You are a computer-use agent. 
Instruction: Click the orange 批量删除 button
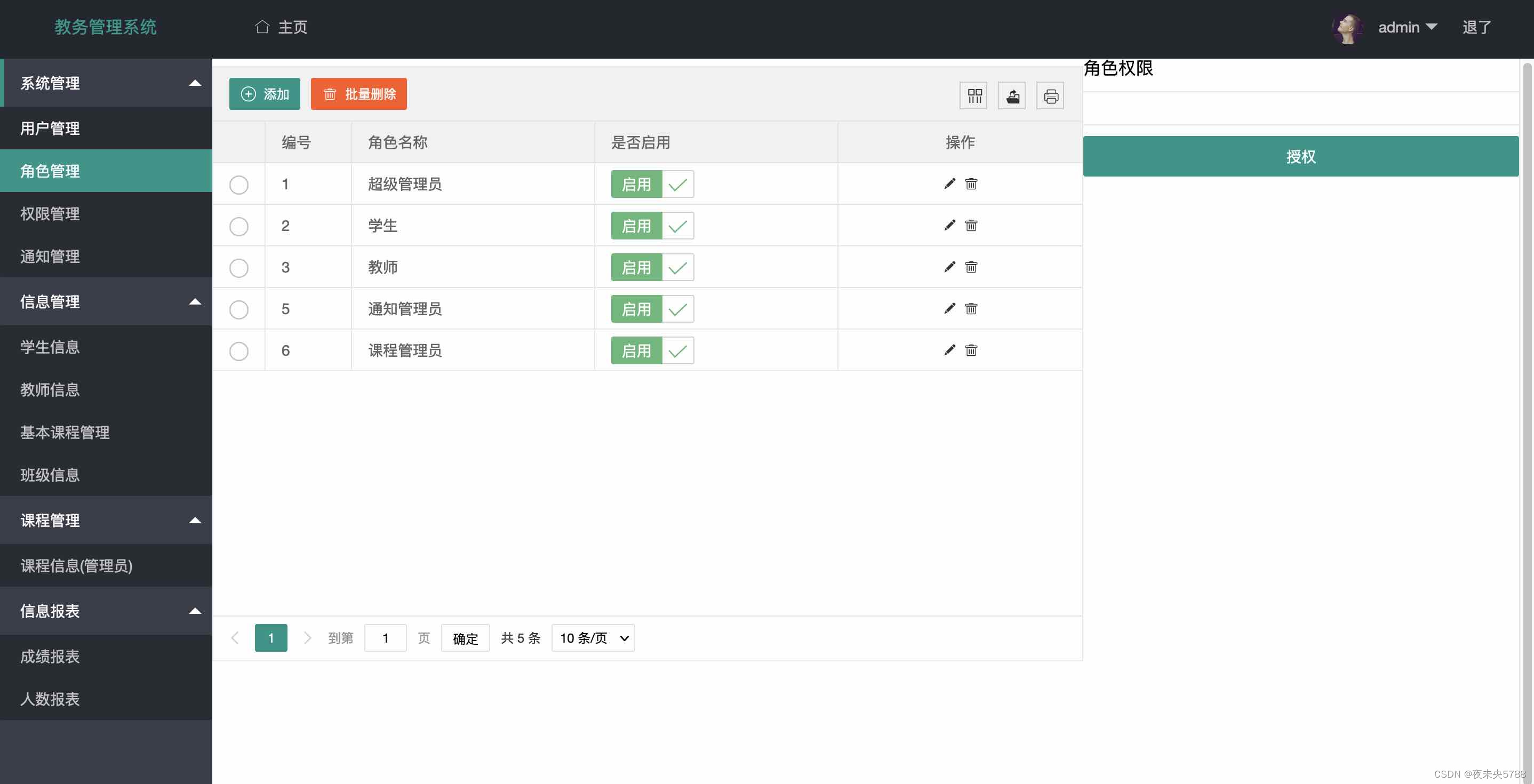pyautogui.click(x=358, y=94)
